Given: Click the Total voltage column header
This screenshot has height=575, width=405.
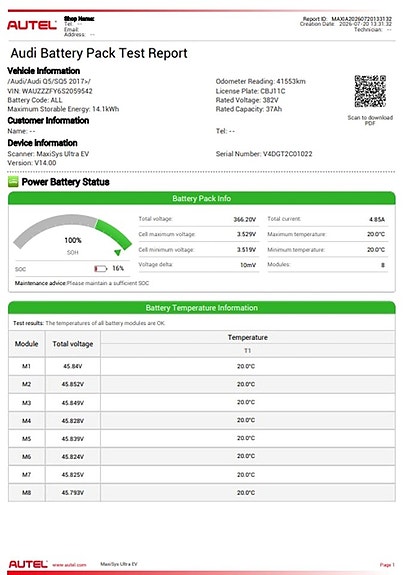Looking at the screenshot, I should point(73,344).
